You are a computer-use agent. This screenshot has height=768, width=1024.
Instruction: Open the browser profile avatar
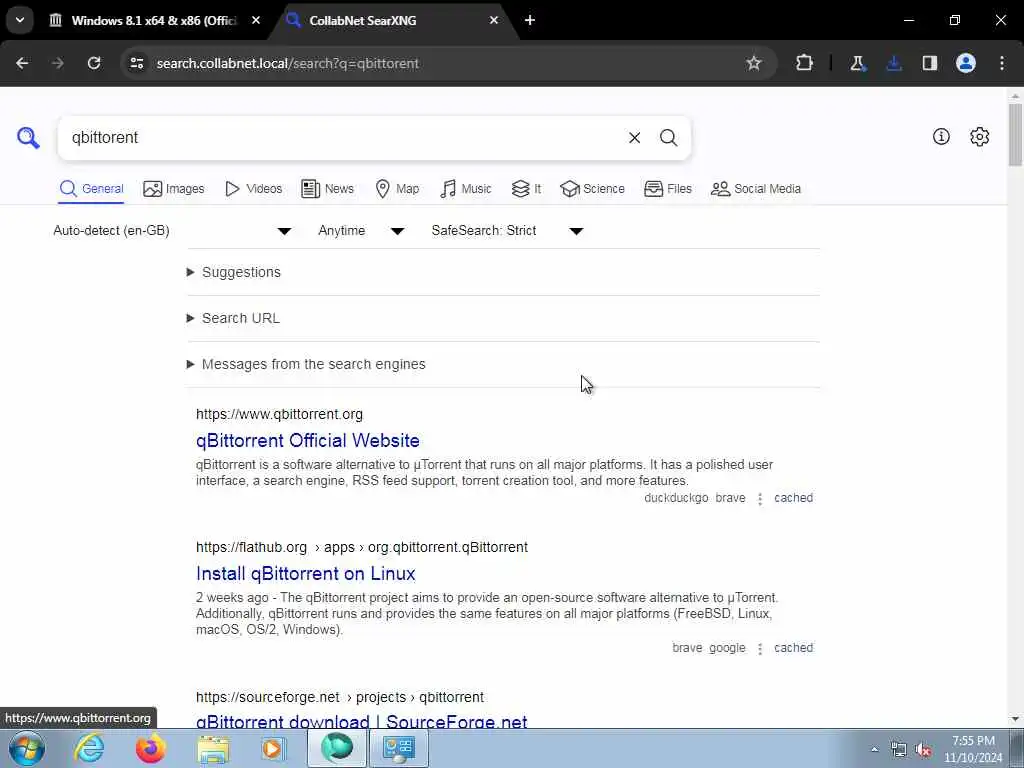pos(966,63)
